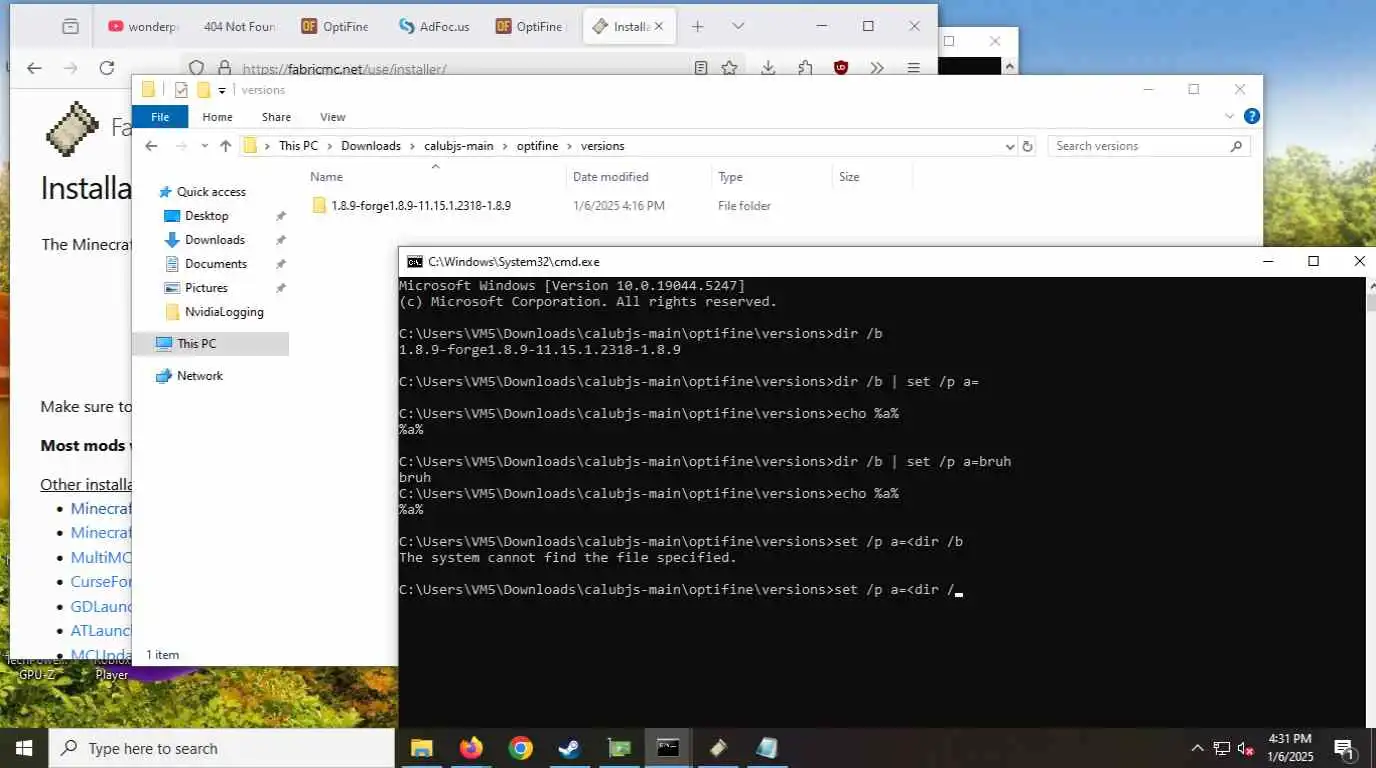Click Properties quick access toolbar checkmark icon
The width and height of the screenshot is (1376, 768).
click(181, 90)
